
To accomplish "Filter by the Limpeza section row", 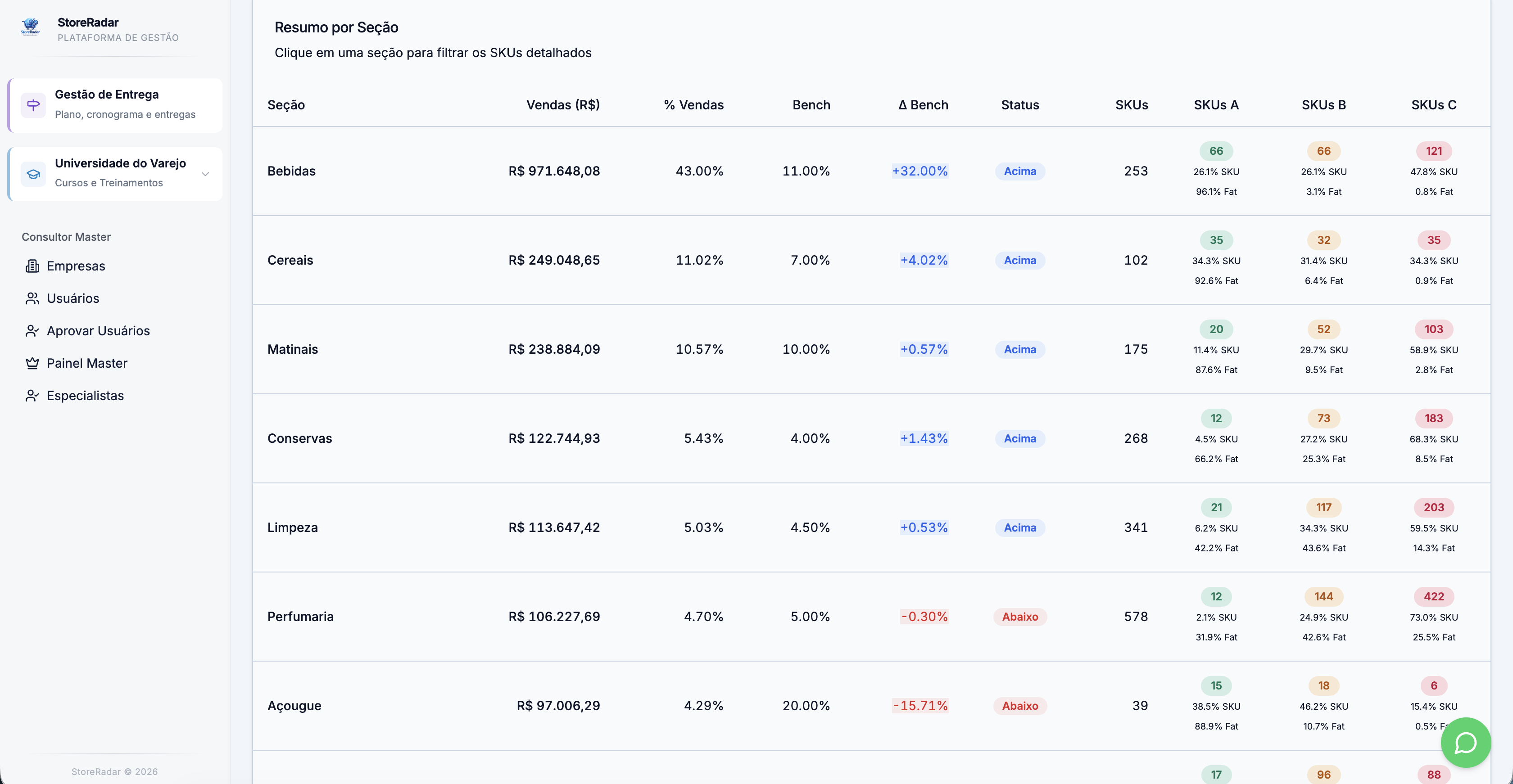I will [x=871, y=527].
